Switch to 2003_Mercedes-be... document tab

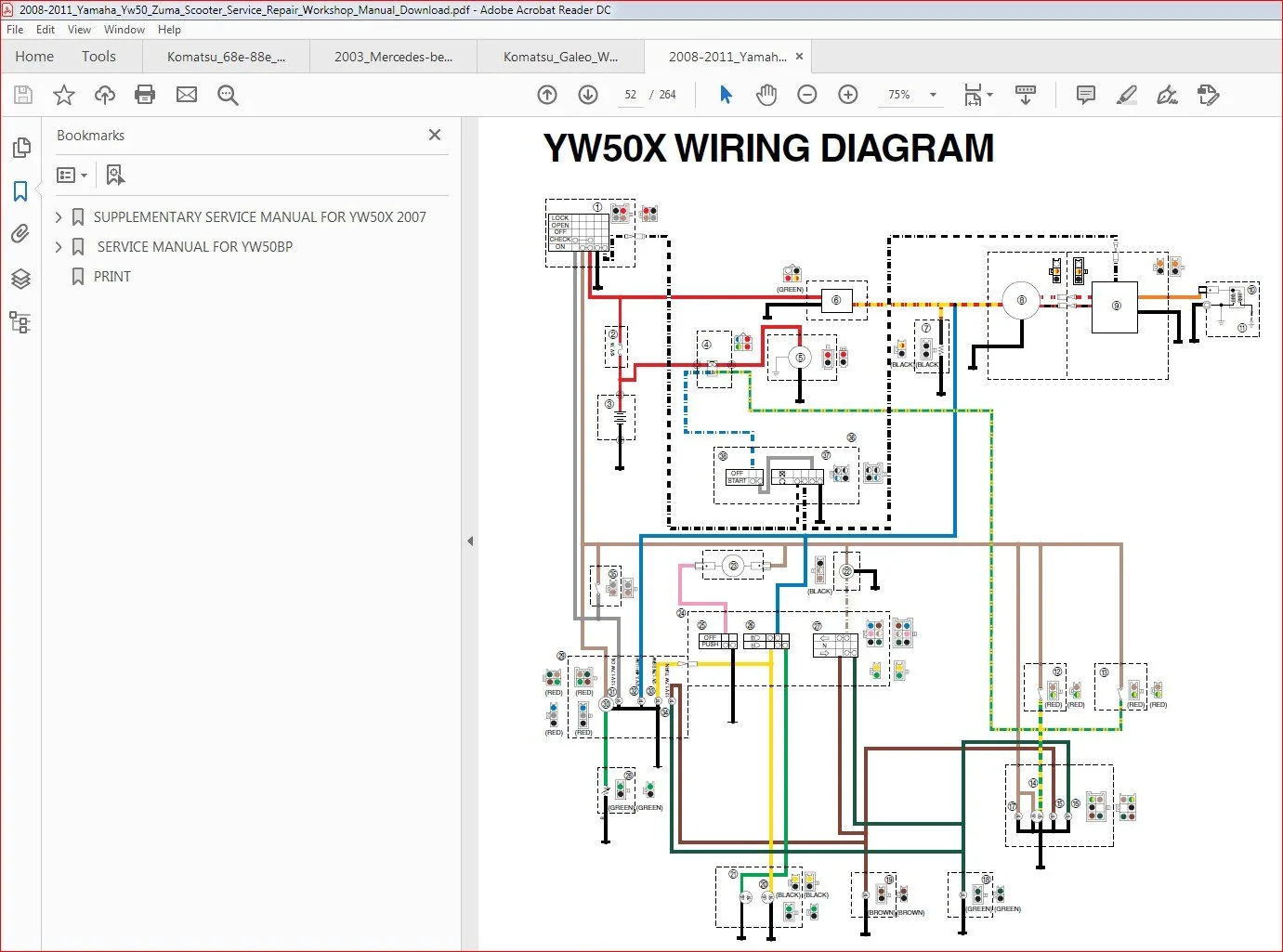point(394,57)
